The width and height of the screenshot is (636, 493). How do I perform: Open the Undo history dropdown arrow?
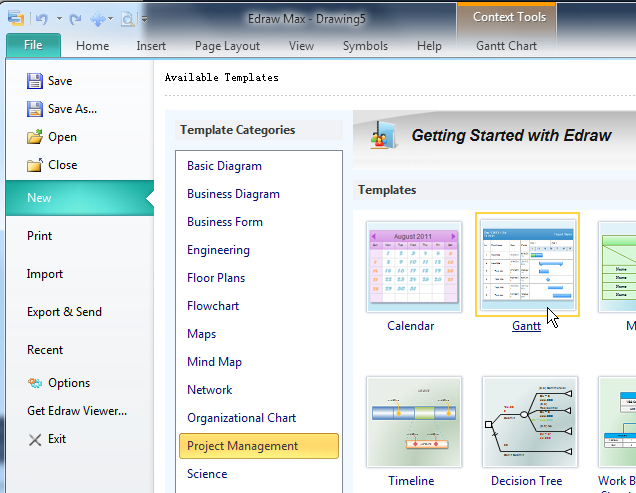(59, 18)
